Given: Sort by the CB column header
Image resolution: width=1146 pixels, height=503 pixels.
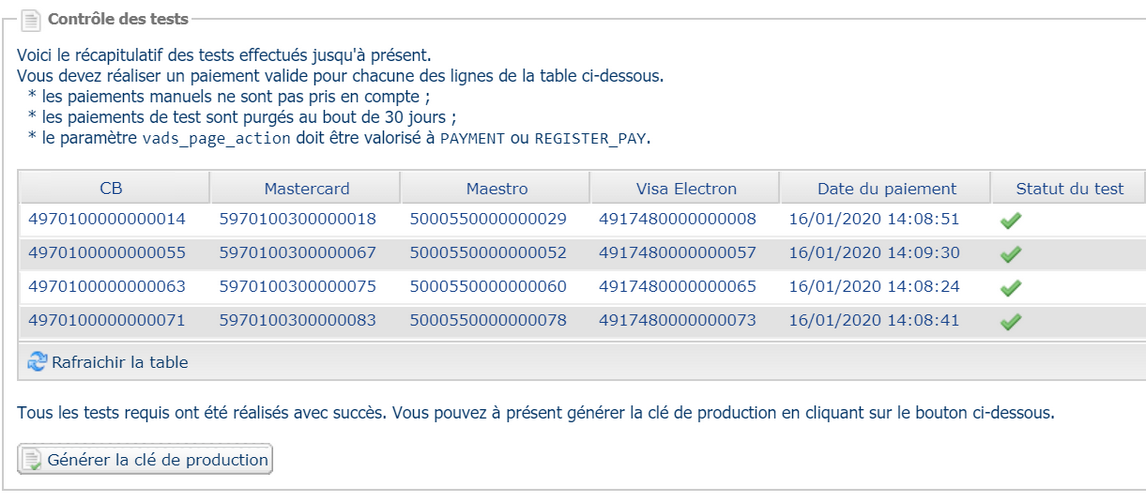Looking at the screenshot, I should (112, 188).
